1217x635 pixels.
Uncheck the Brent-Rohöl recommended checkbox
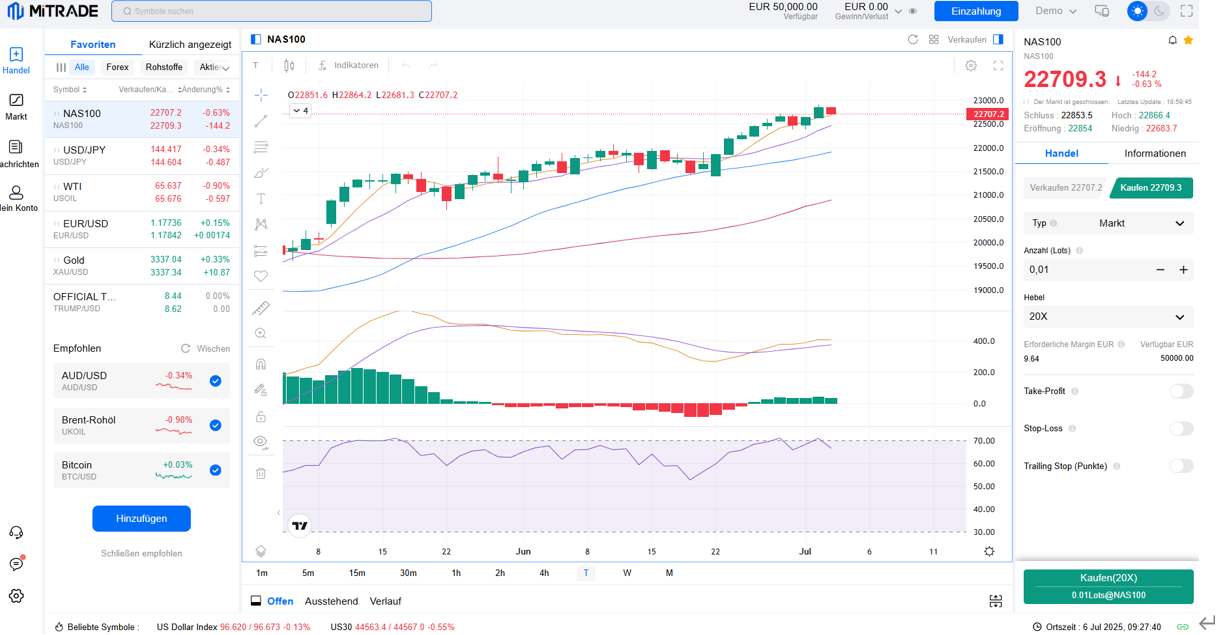point(215,425)
